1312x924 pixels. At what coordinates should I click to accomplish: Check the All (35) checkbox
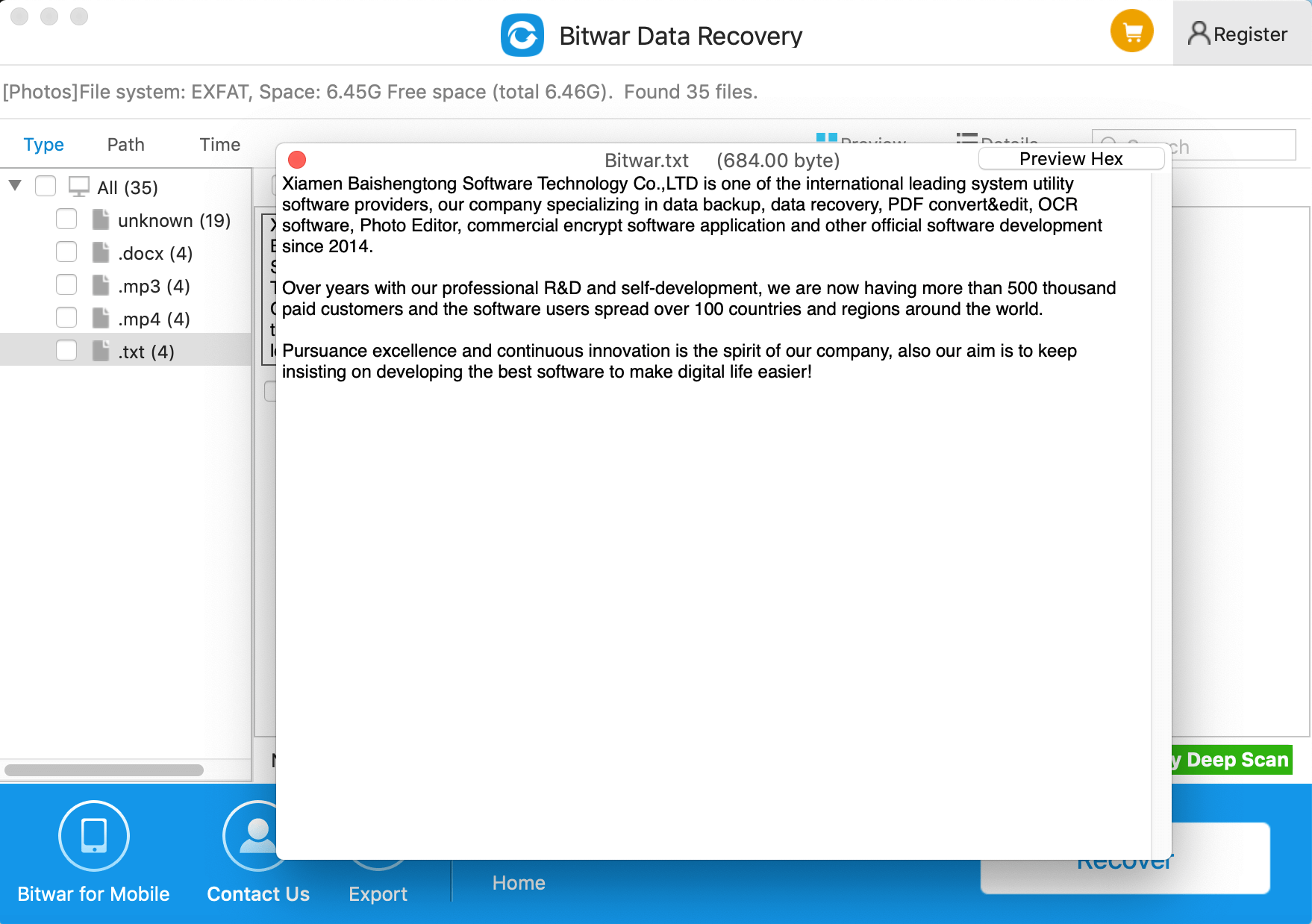(46, 186)
